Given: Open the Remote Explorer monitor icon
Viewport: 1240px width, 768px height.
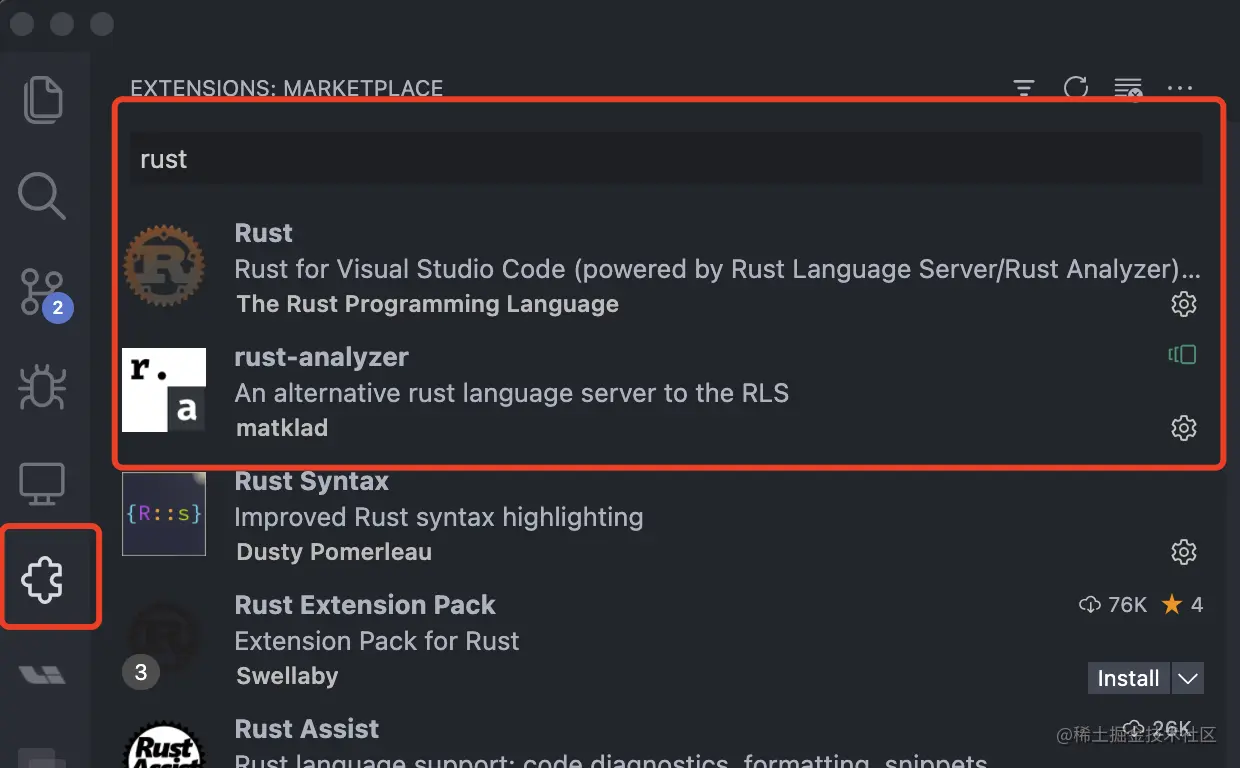Looking at the screenshot, I should pos(42,484).
